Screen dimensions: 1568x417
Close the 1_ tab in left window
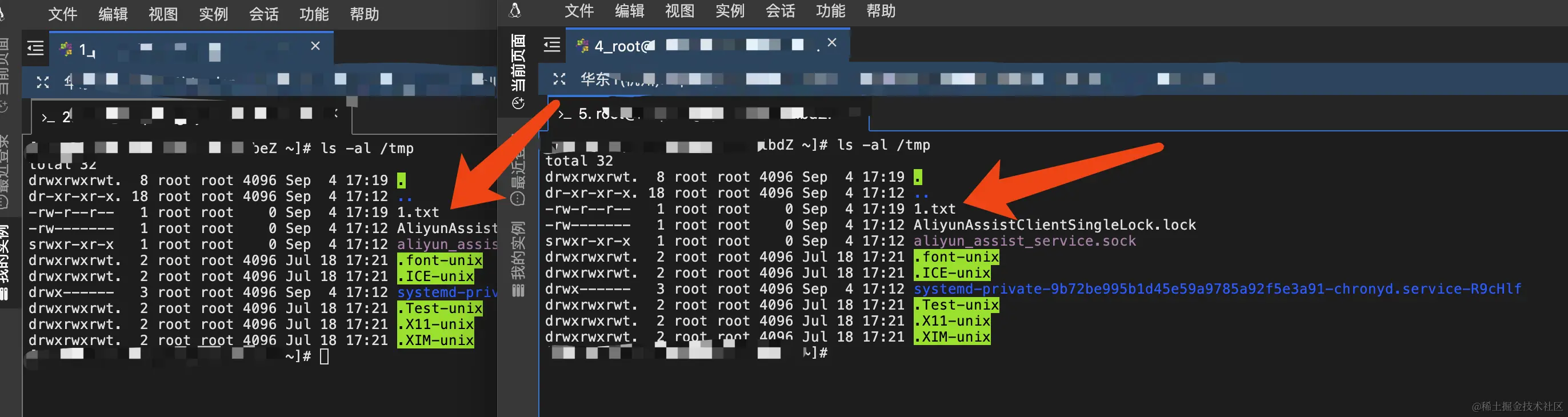315,46
